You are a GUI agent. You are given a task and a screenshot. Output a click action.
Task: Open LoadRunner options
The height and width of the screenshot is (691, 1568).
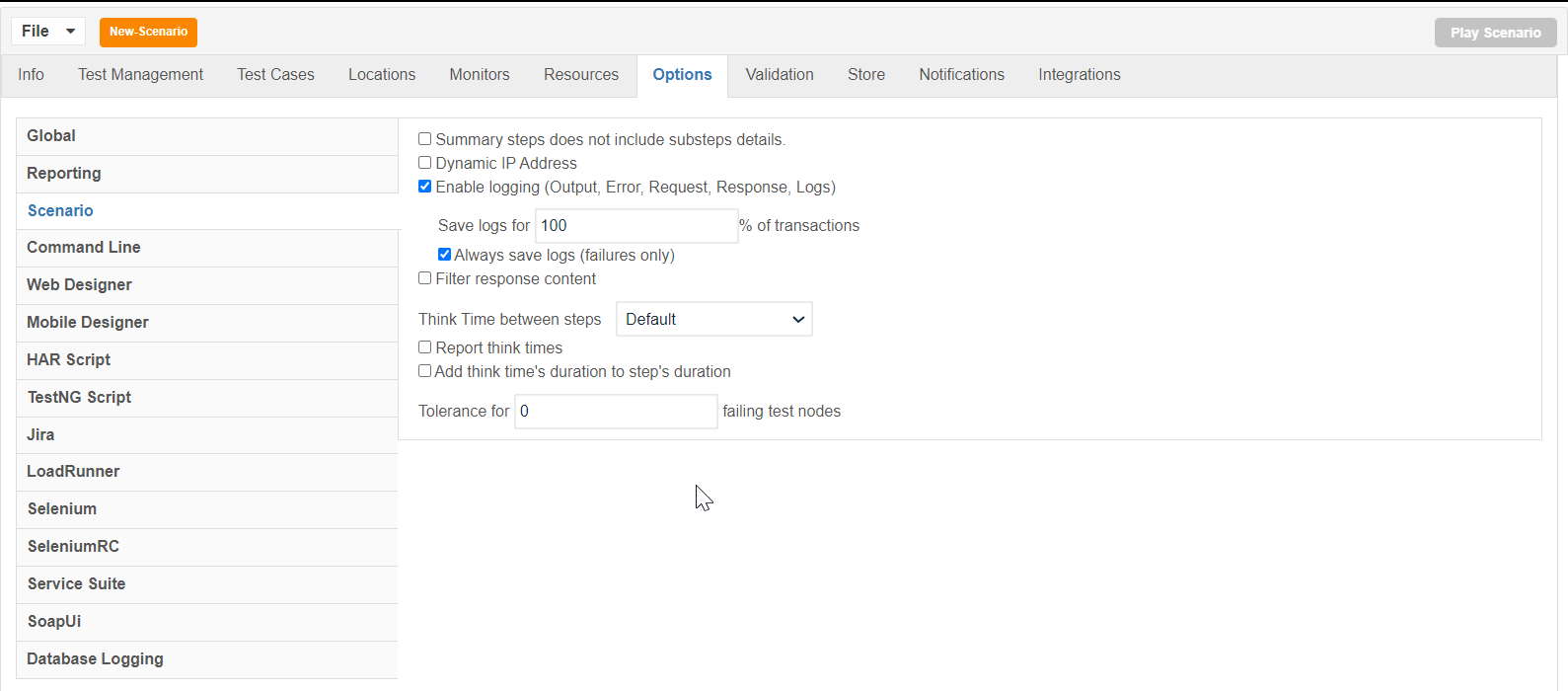pyautogui.click(x=207, y=472)
